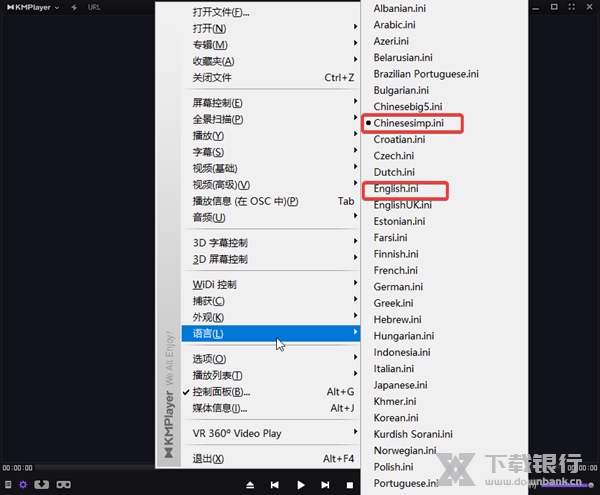
Task: Select English.ini language option
Action: click(x=396, y=188)
